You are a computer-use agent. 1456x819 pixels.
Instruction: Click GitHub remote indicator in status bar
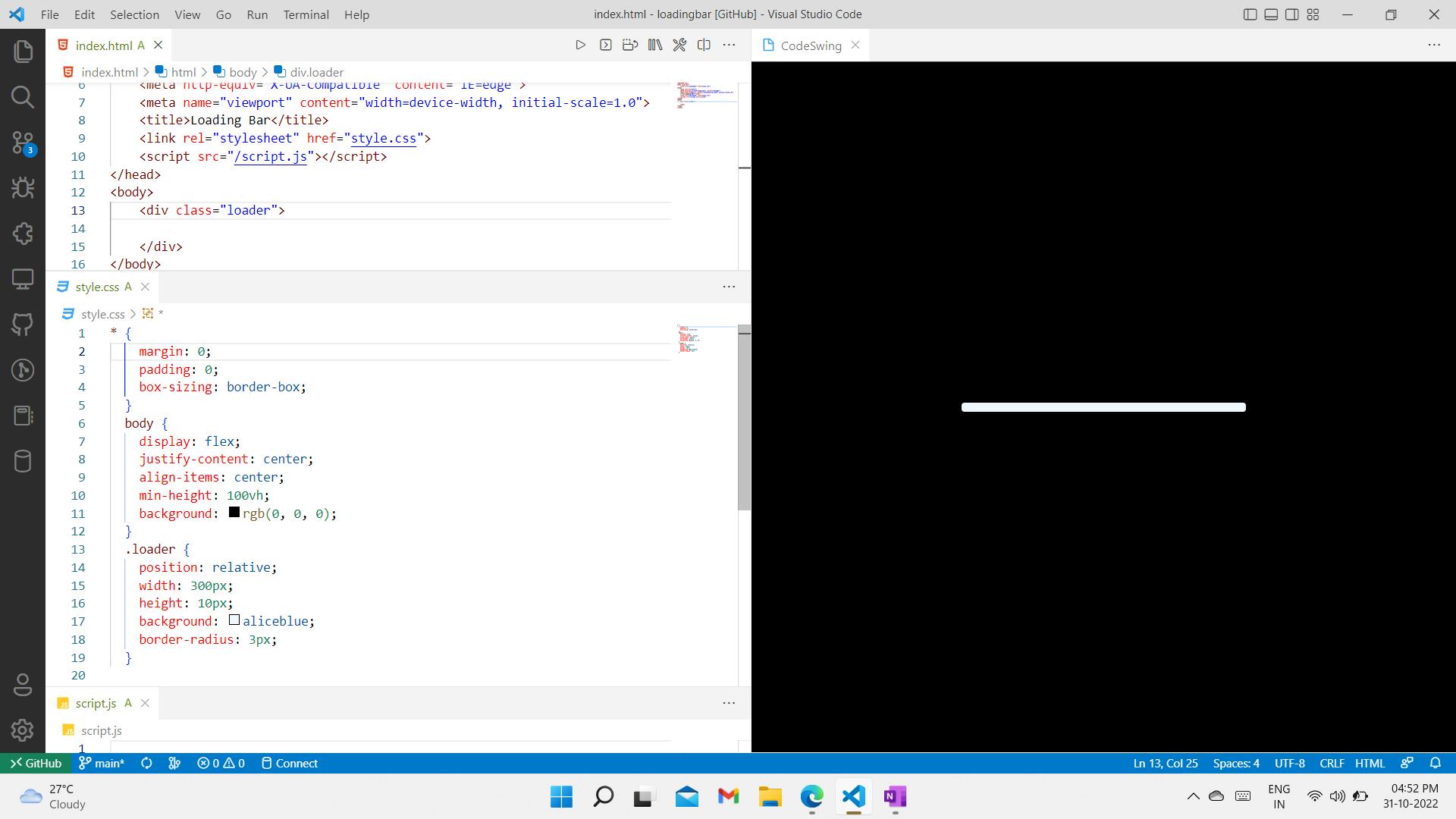(34, 764)
